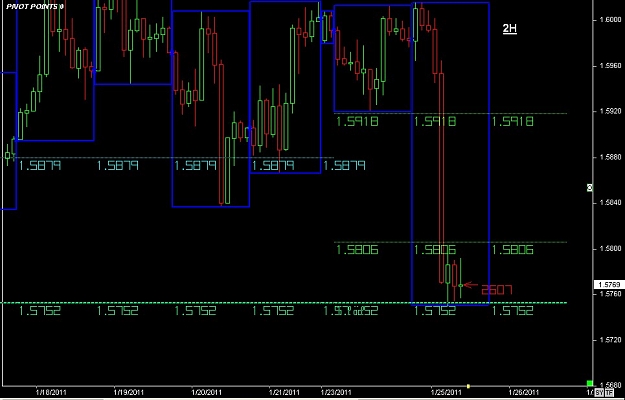Click the green square at the axis corner
Viewport: 625px width, 400px height.
pos(590,384)
